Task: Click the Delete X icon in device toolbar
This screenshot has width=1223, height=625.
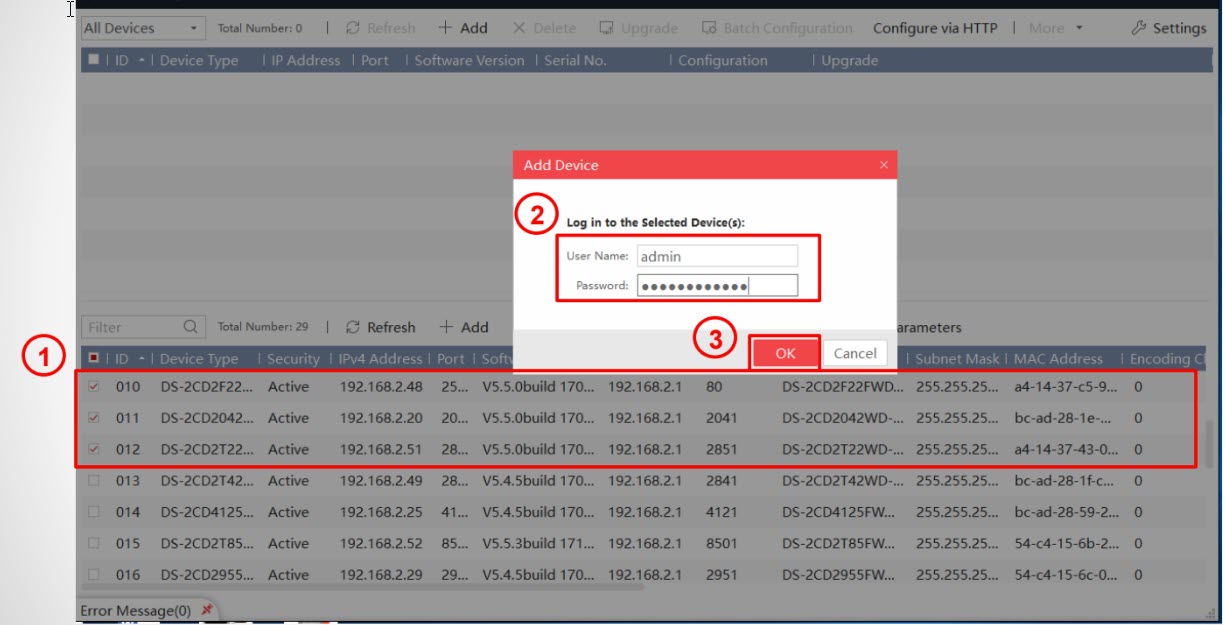Action: [x=518, y=28]
